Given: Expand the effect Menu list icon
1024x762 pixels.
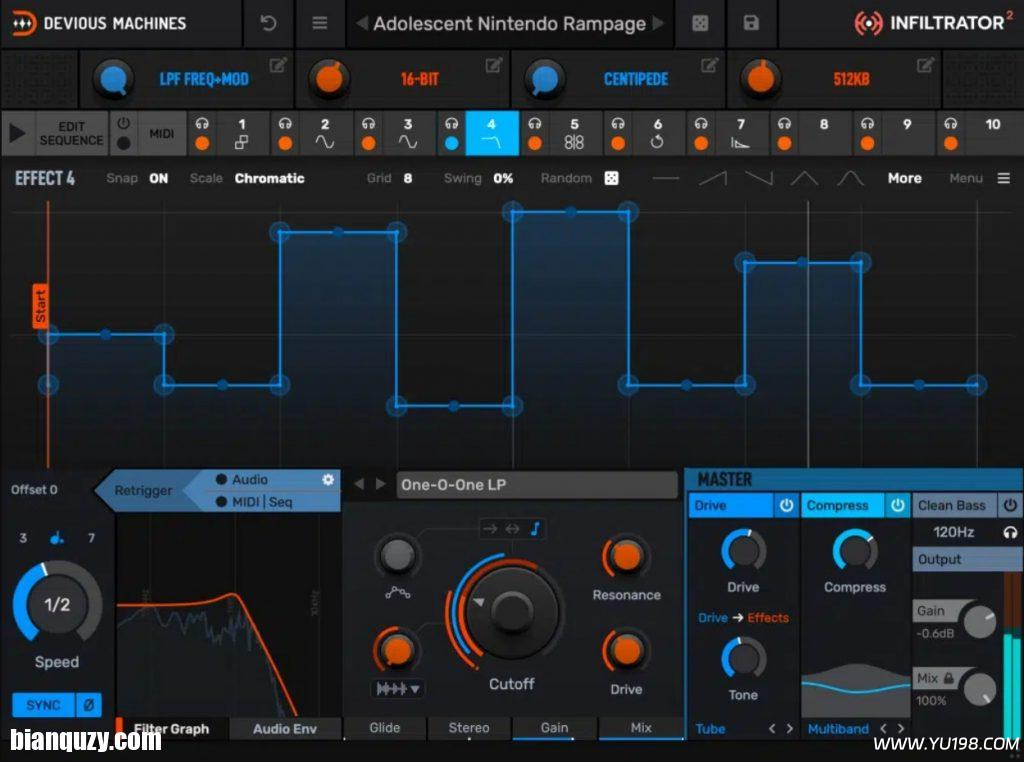Looking at the screenshot, I should (x=1003, y=178).
